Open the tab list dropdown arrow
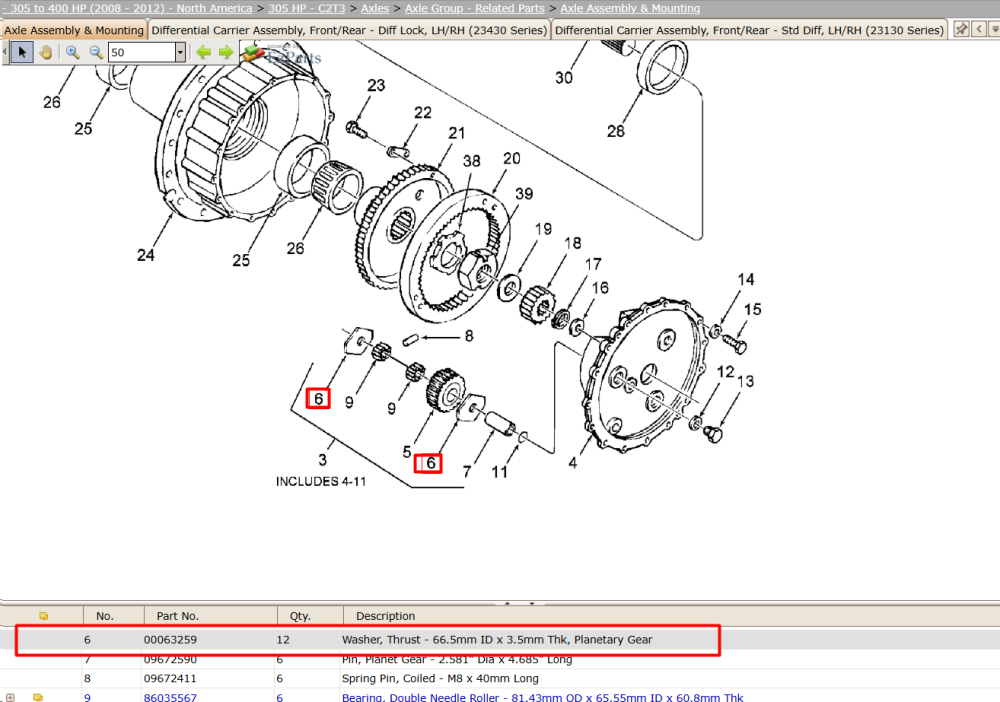 coord(994,29)
